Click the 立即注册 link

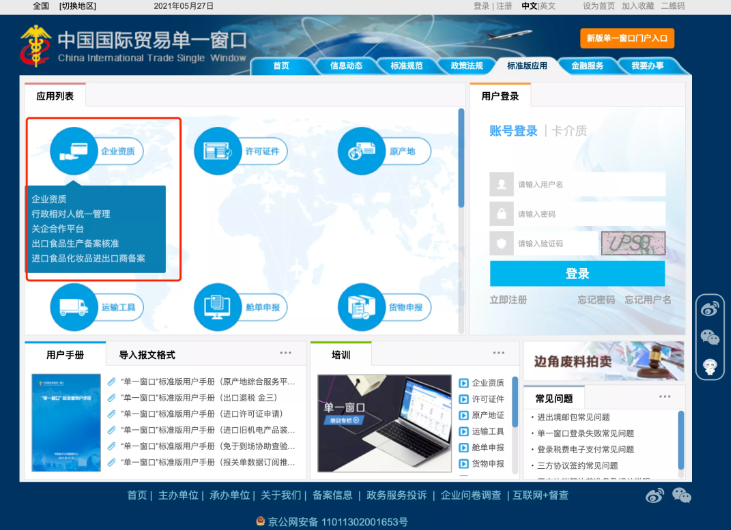tap(508, 300)
